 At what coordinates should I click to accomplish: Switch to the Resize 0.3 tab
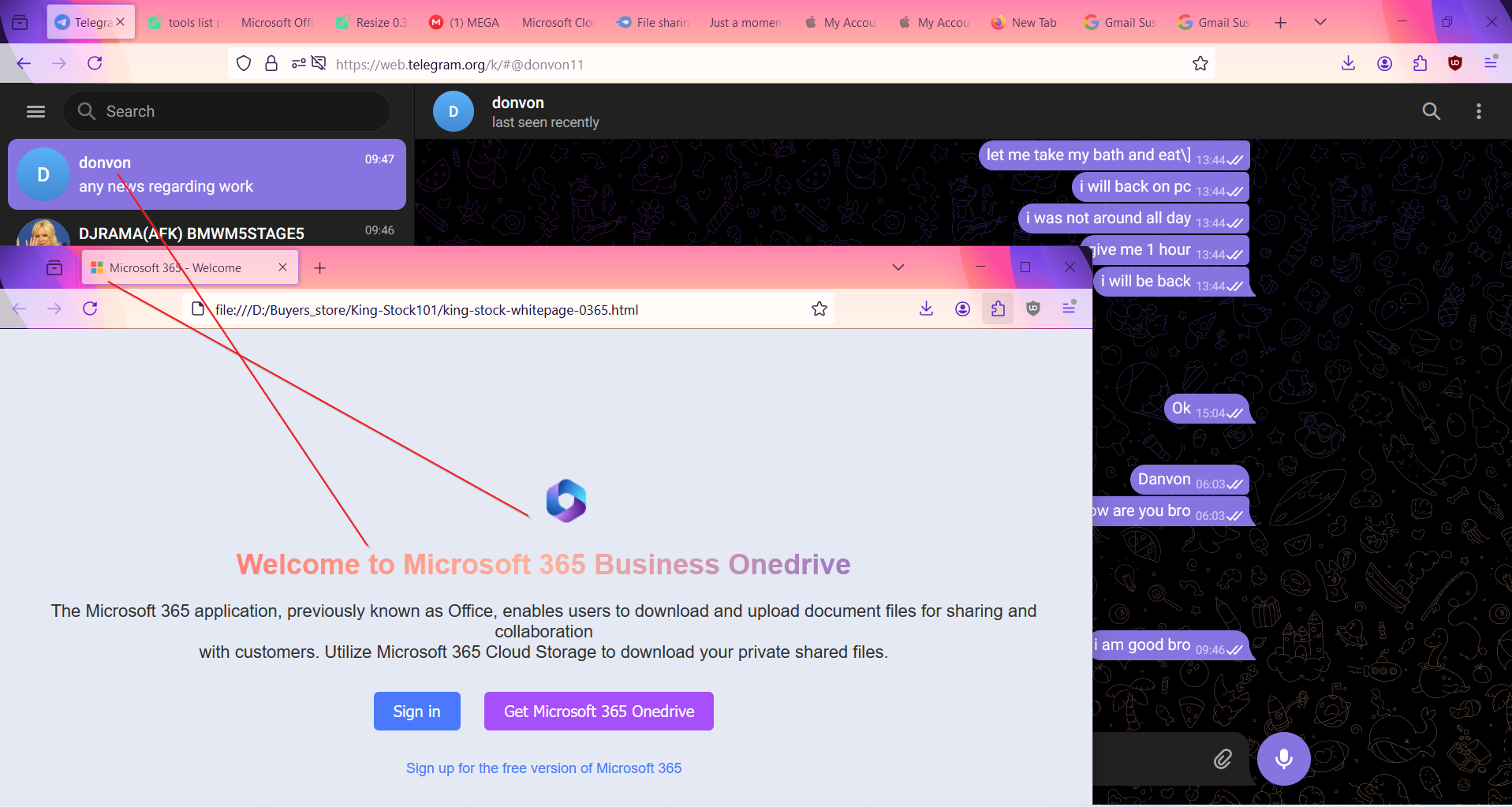point(372,22)
